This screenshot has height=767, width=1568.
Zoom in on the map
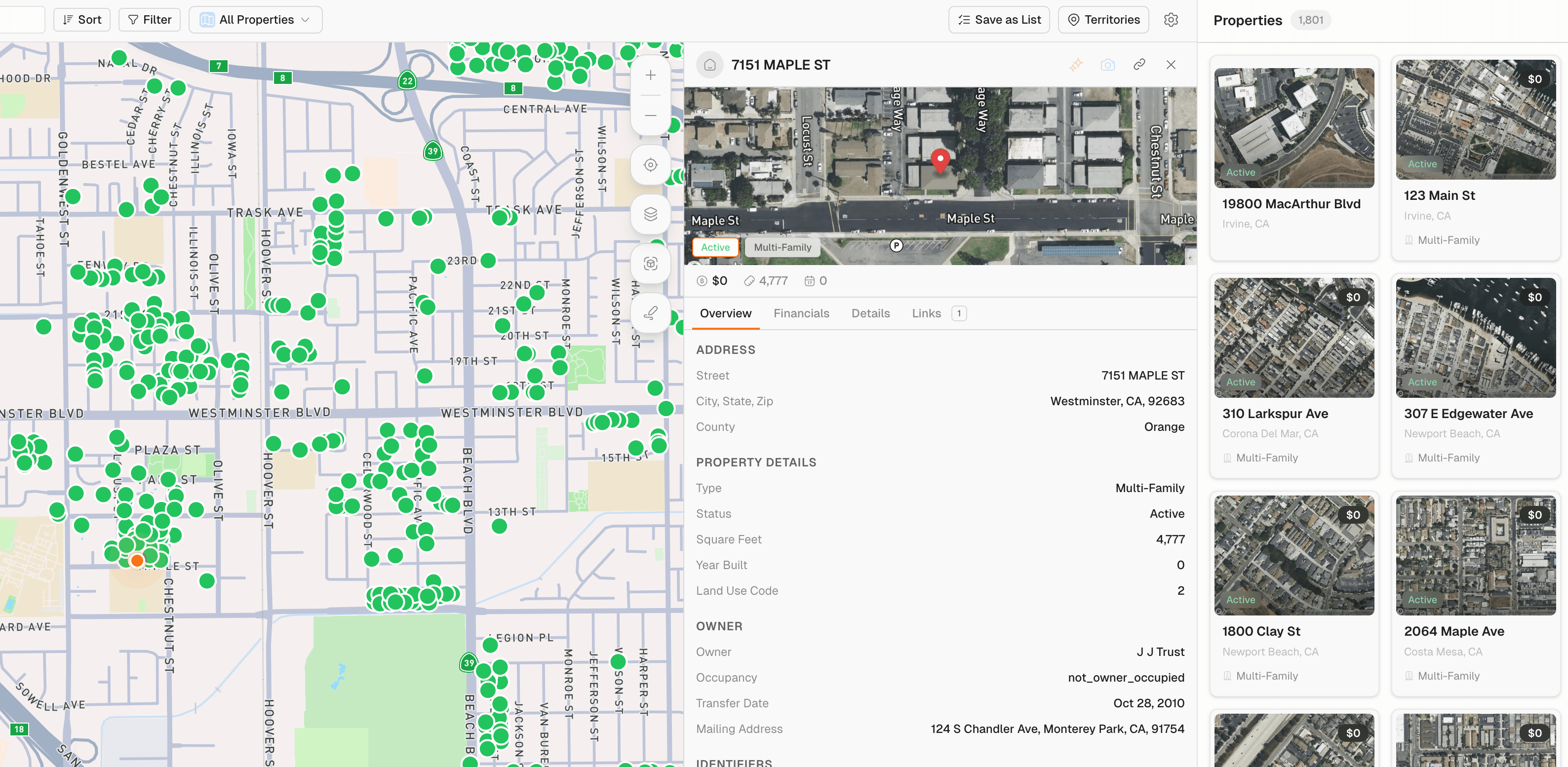[650, 76]
